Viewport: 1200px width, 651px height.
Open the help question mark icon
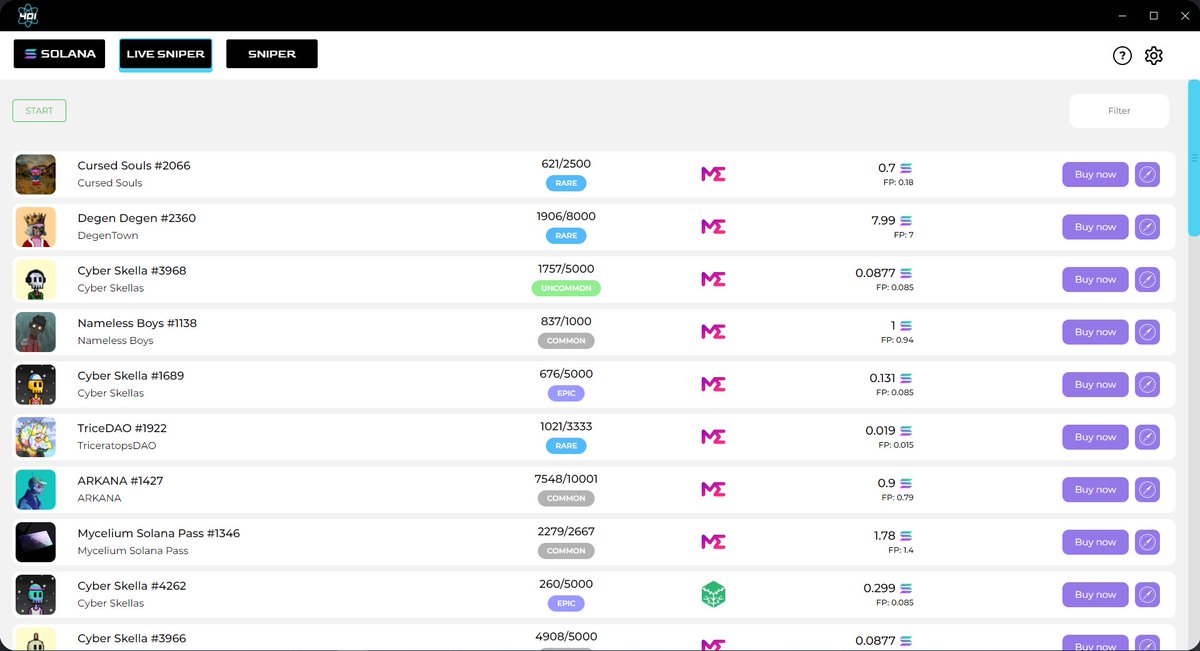[x=1122, y=56]
